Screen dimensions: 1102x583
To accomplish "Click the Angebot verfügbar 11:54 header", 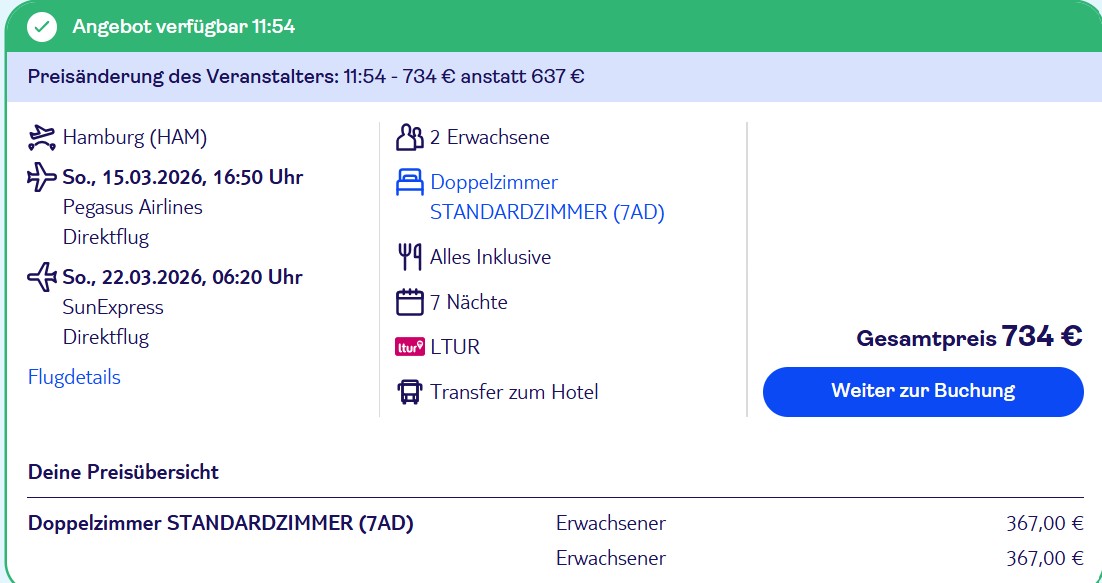I will 183,27.
